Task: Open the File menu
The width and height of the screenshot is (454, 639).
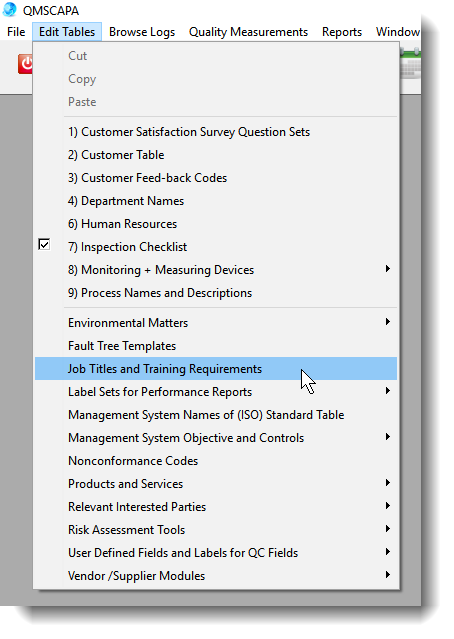Action: point(16,32)
